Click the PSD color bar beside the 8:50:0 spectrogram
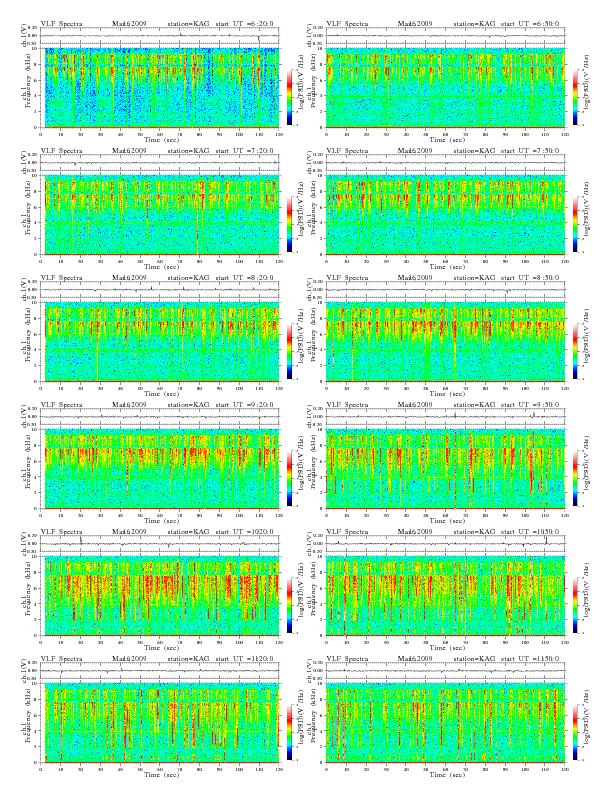Image resolution: width=612 pixels, height=792 pixels. pyautogui.click(x=576, y=351)
